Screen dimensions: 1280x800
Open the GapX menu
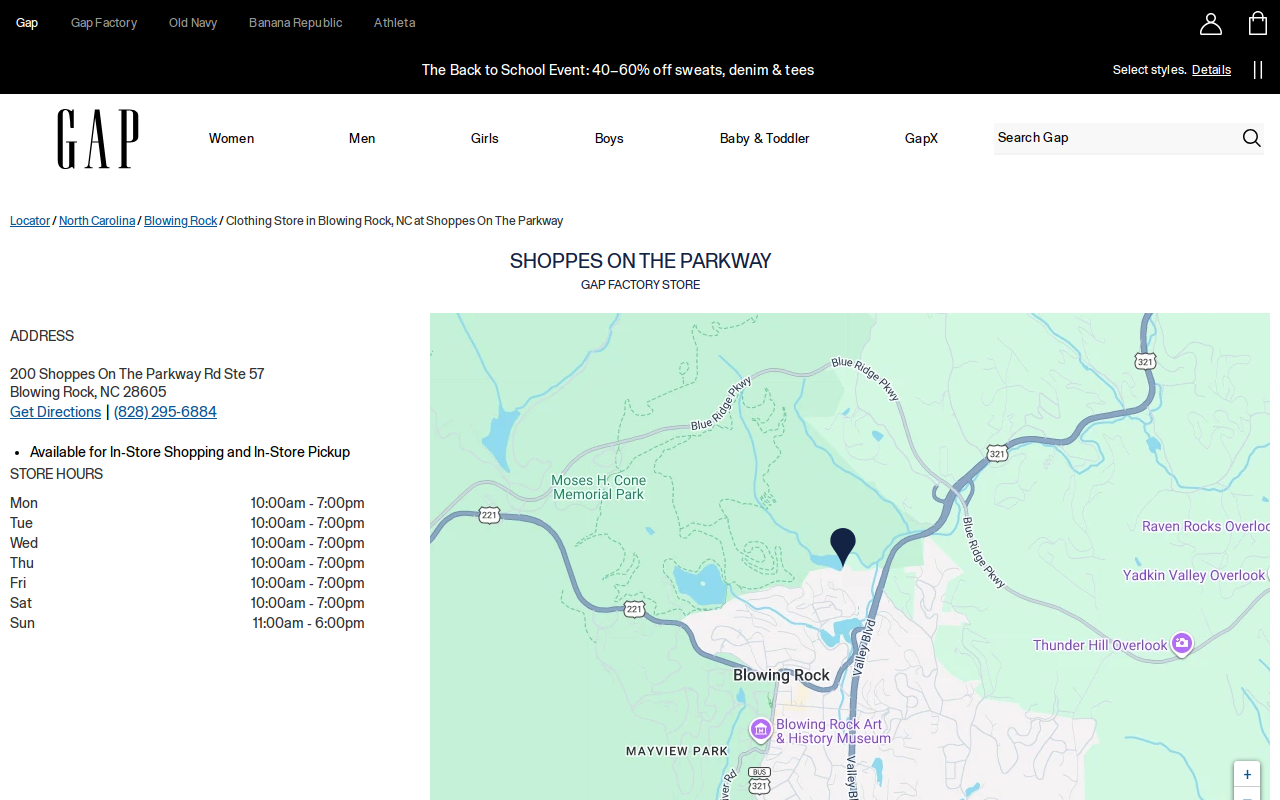point(921,139)
